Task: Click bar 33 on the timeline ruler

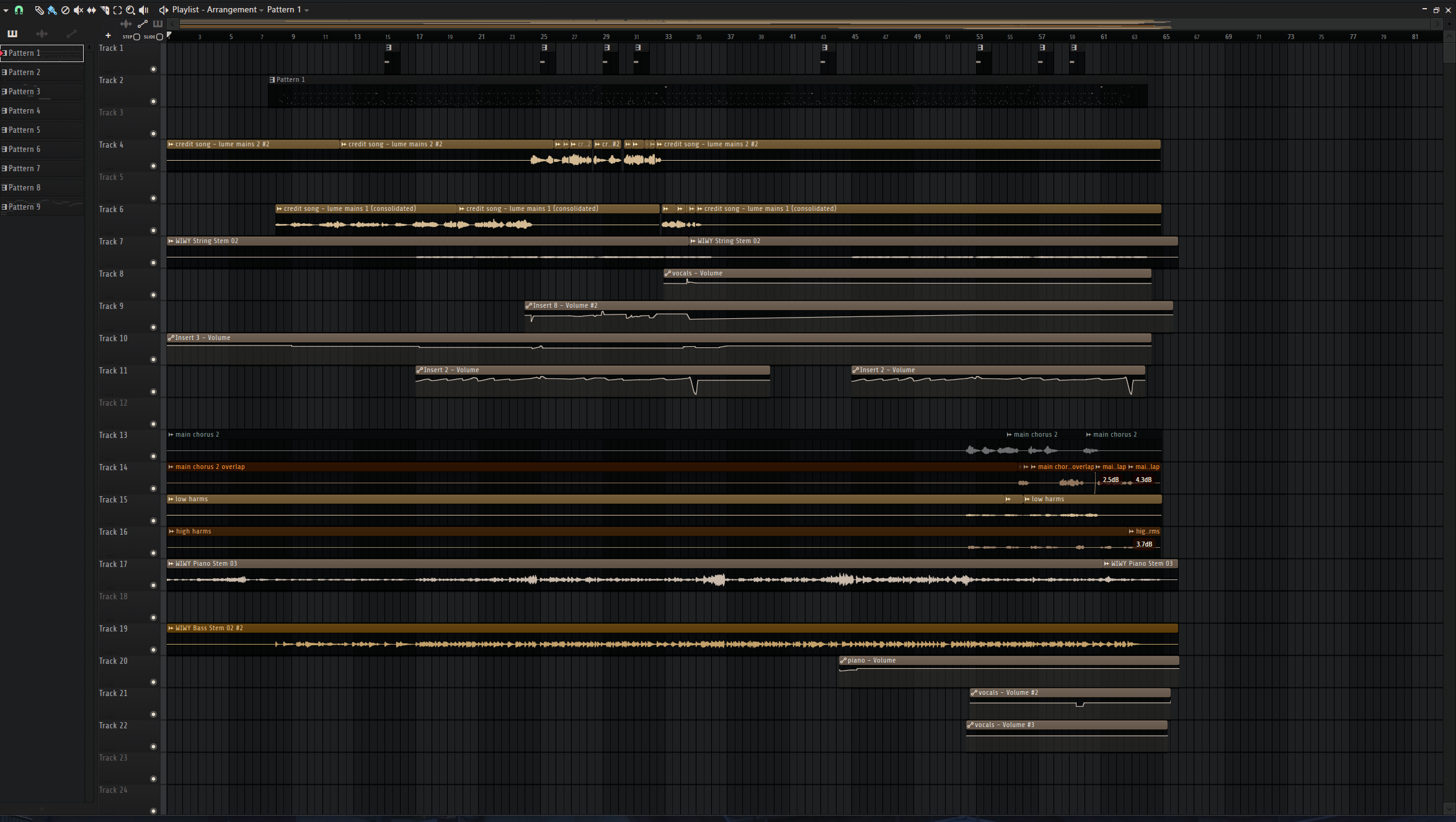Action: [668, 37]
